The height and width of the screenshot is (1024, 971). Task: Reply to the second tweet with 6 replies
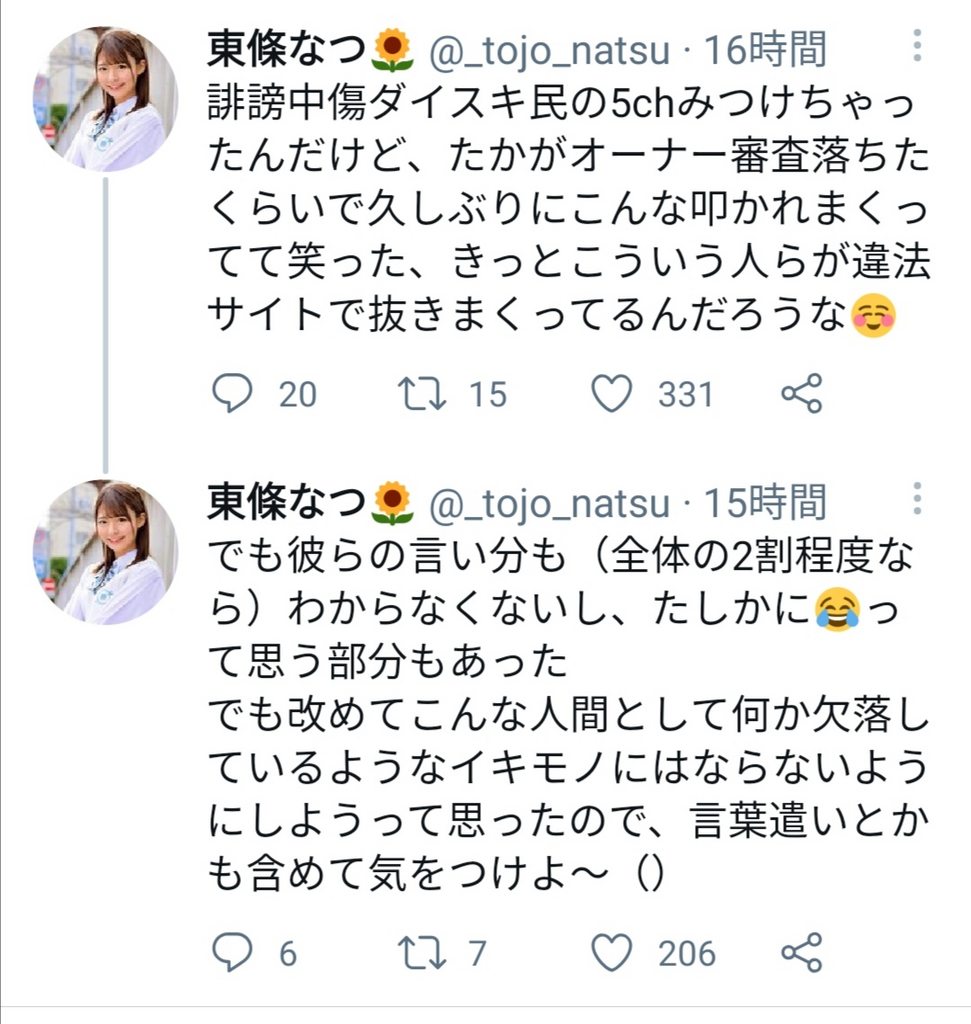click(x=232, y=952)
